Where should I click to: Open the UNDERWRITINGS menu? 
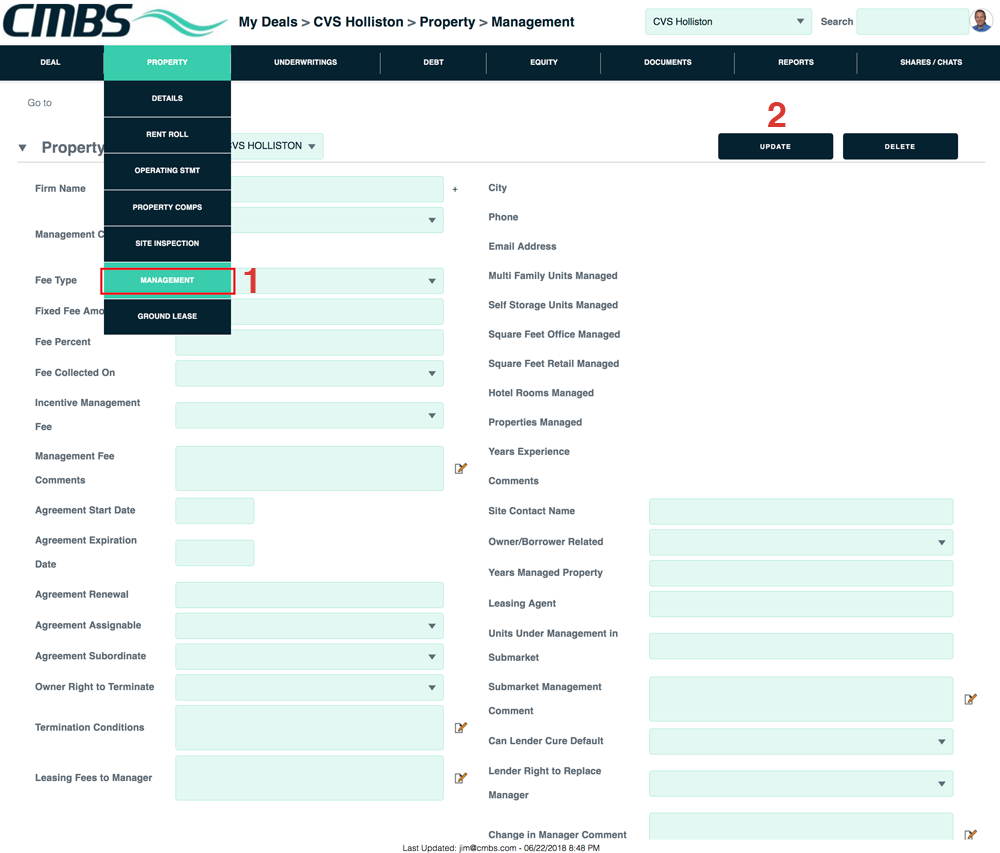click(x=305, y=62)
